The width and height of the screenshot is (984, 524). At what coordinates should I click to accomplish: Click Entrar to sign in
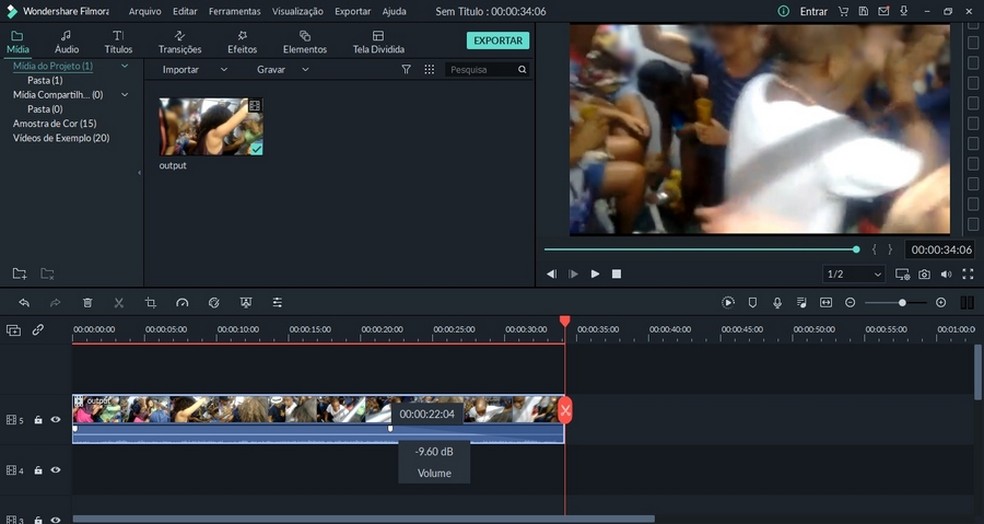click(x=813, y=11)
